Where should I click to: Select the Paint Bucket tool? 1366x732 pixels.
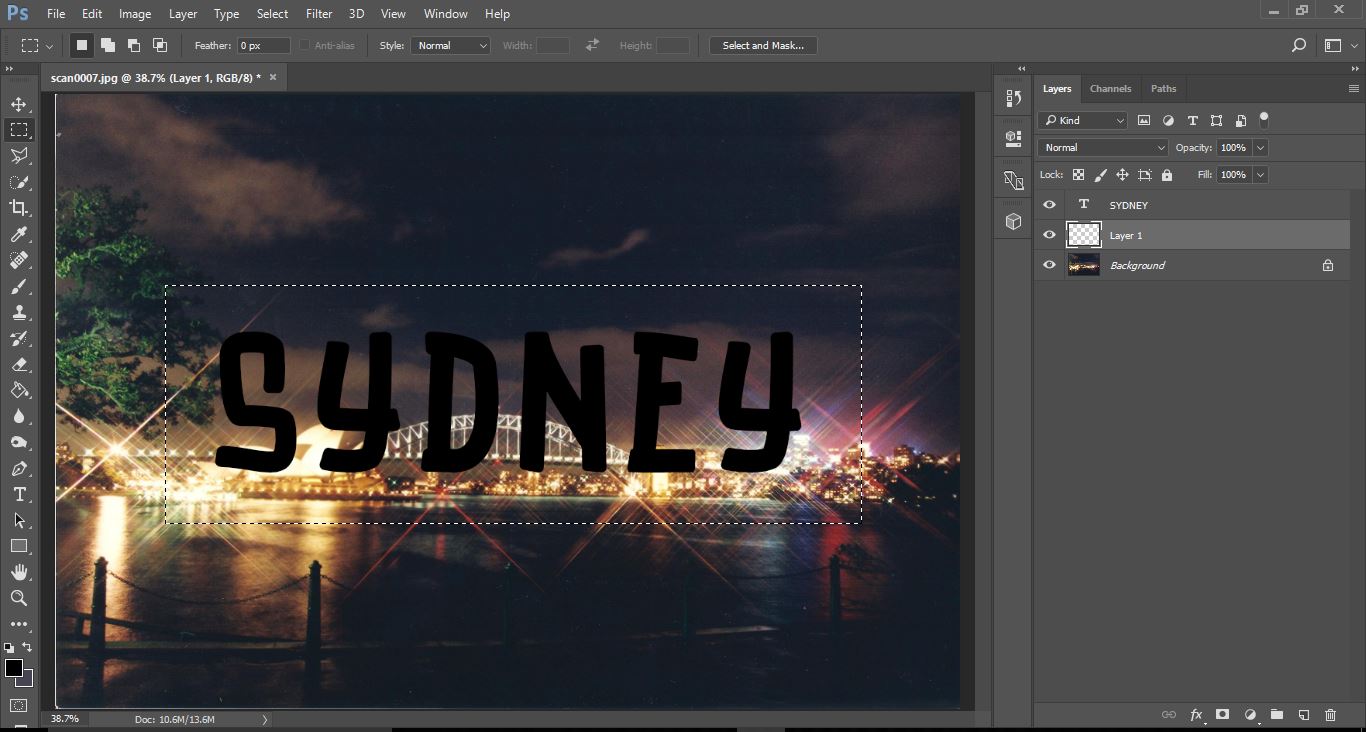[x=19, y=390]
